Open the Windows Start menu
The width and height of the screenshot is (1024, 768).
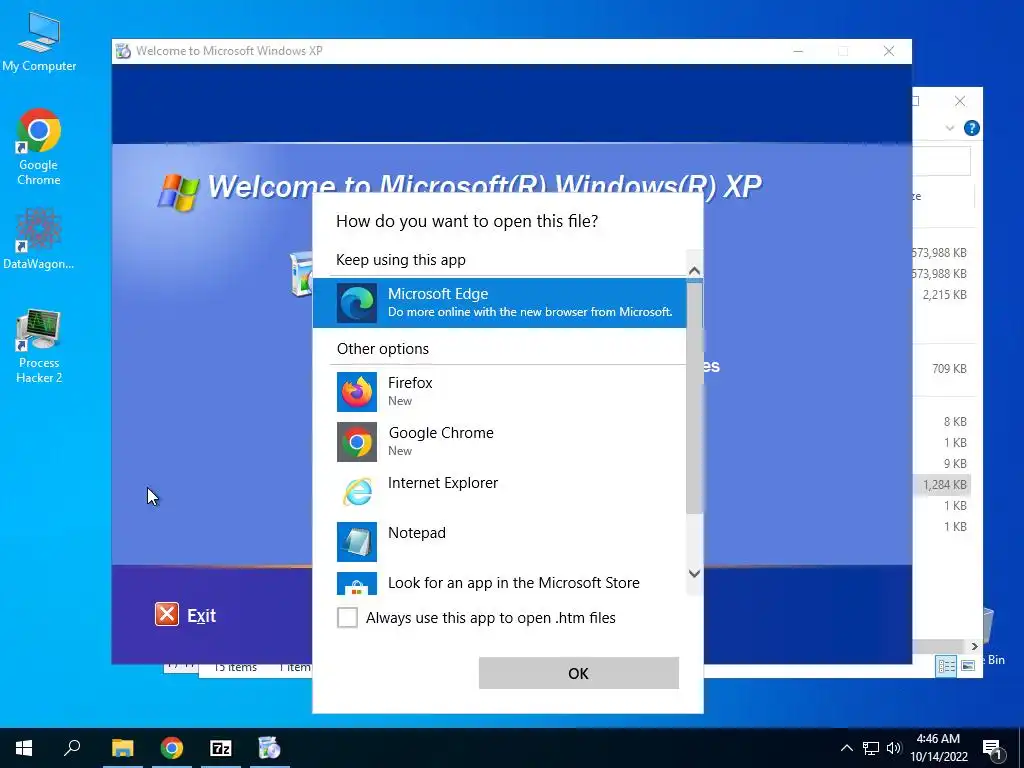[x=24, y=748]
